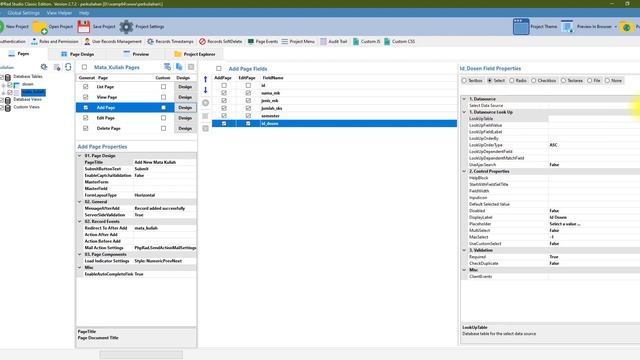
Task: Click the Preview in Browser icon
Action: point(567,27)
